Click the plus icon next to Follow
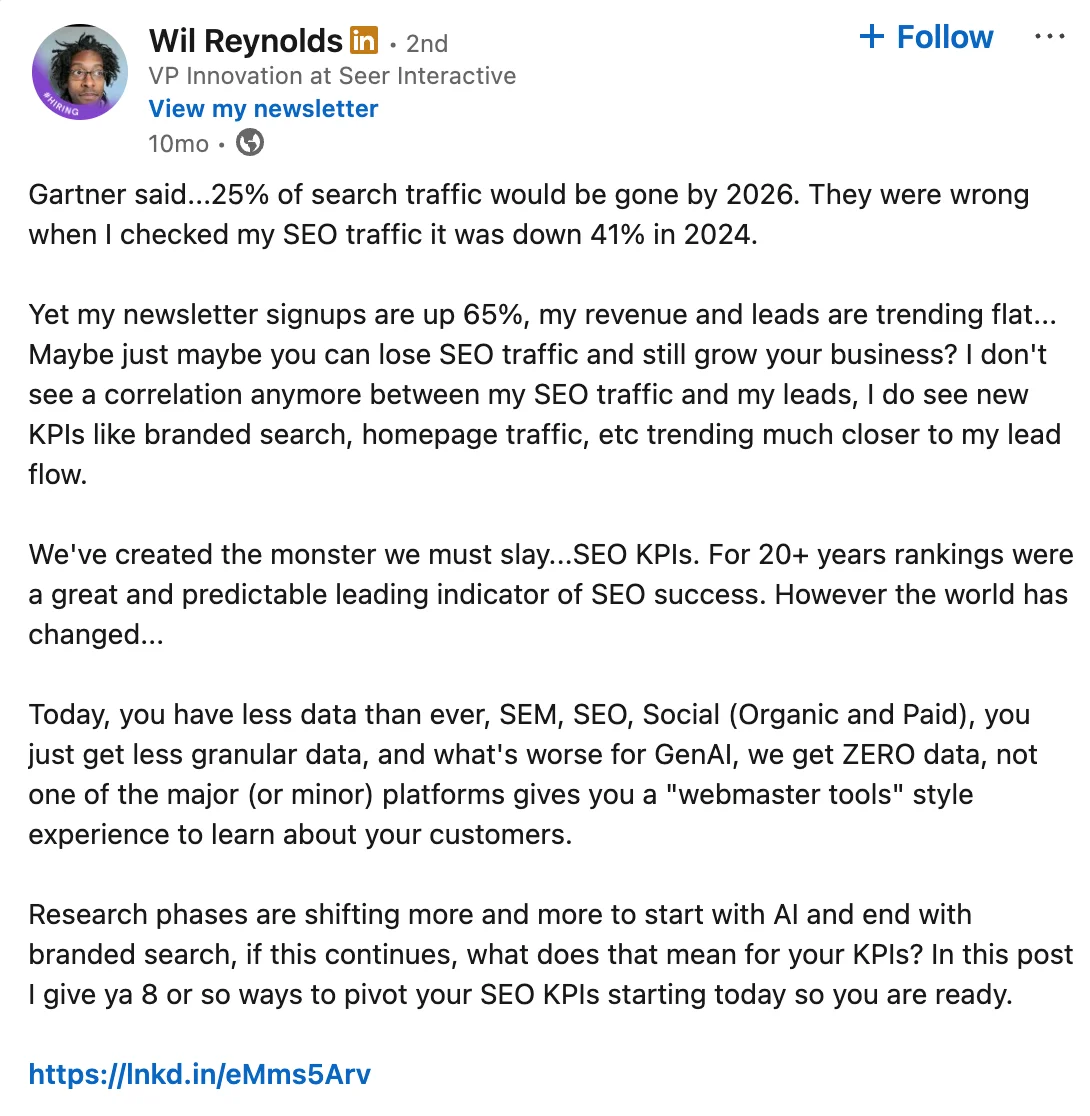1090x1116 pixels. click(x=872, y=38)
